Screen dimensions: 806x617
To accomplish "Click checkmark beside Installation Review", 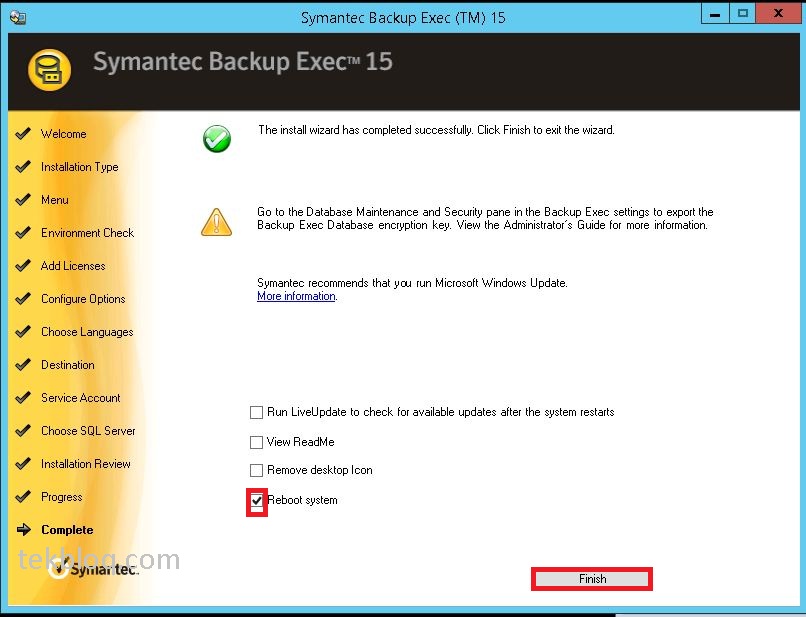I will click(x=23, y=464).
